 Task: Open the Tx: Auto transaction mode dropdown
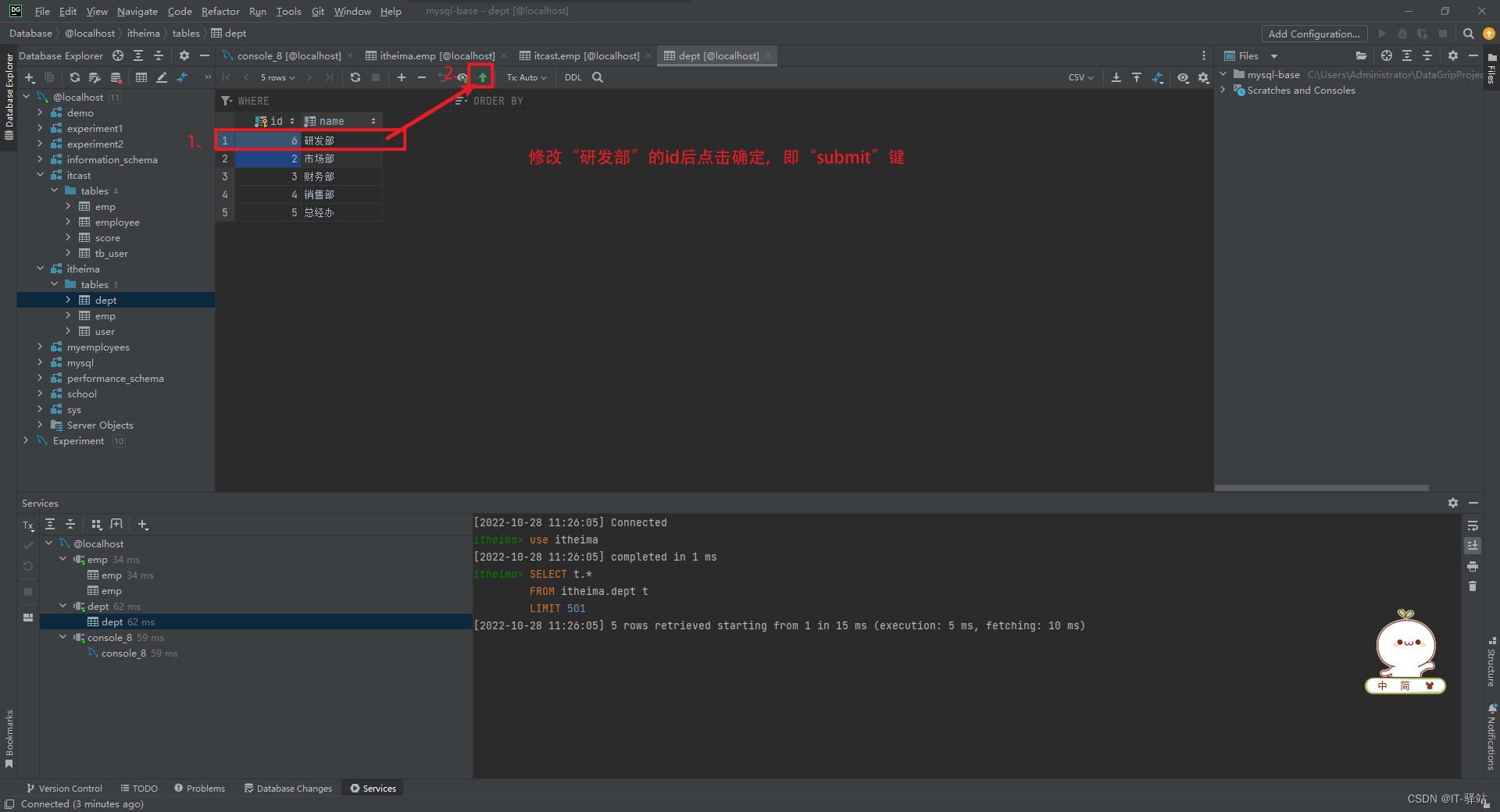[x=527, y=77]
